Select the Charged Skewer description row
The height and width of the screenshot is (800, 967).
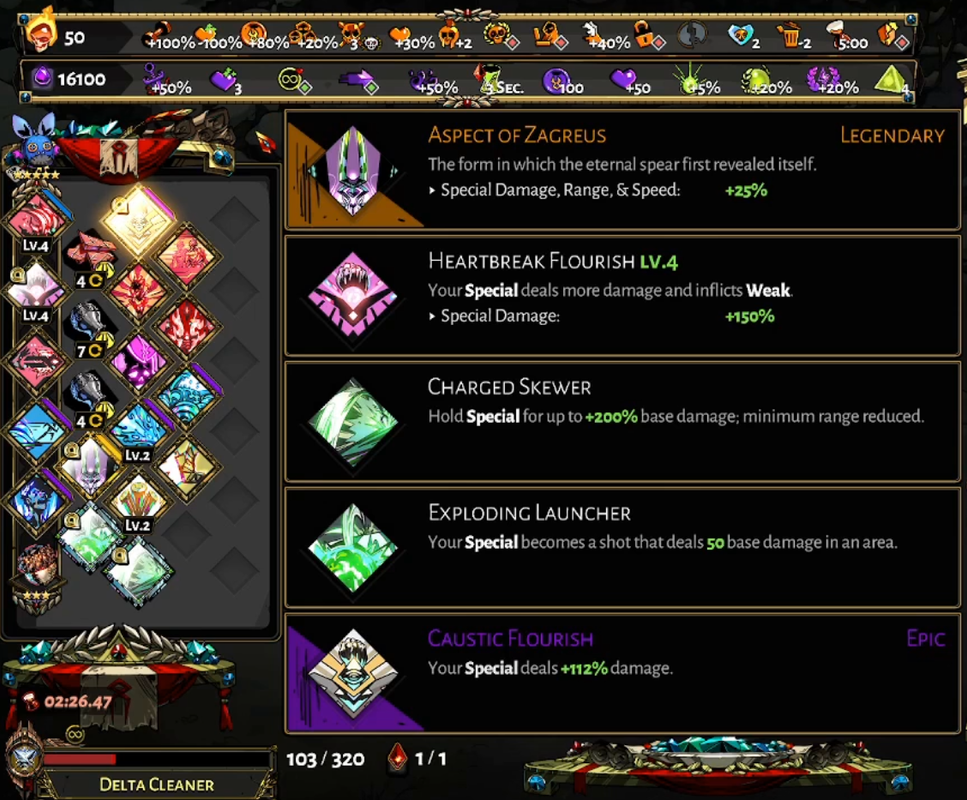[622, 422]
